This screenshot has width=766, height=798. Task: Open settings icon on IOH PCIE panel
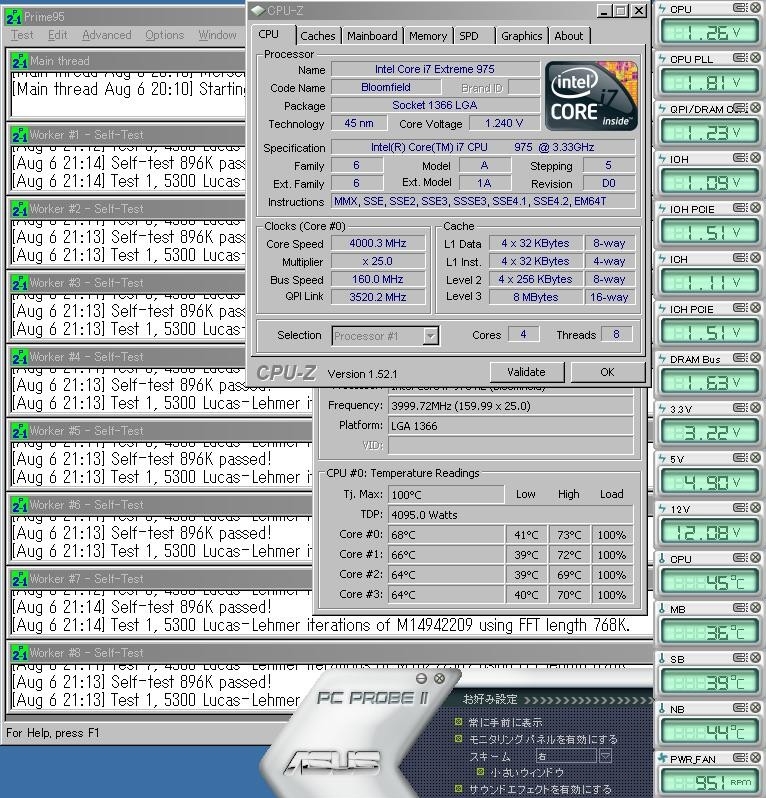coord(740,208)
